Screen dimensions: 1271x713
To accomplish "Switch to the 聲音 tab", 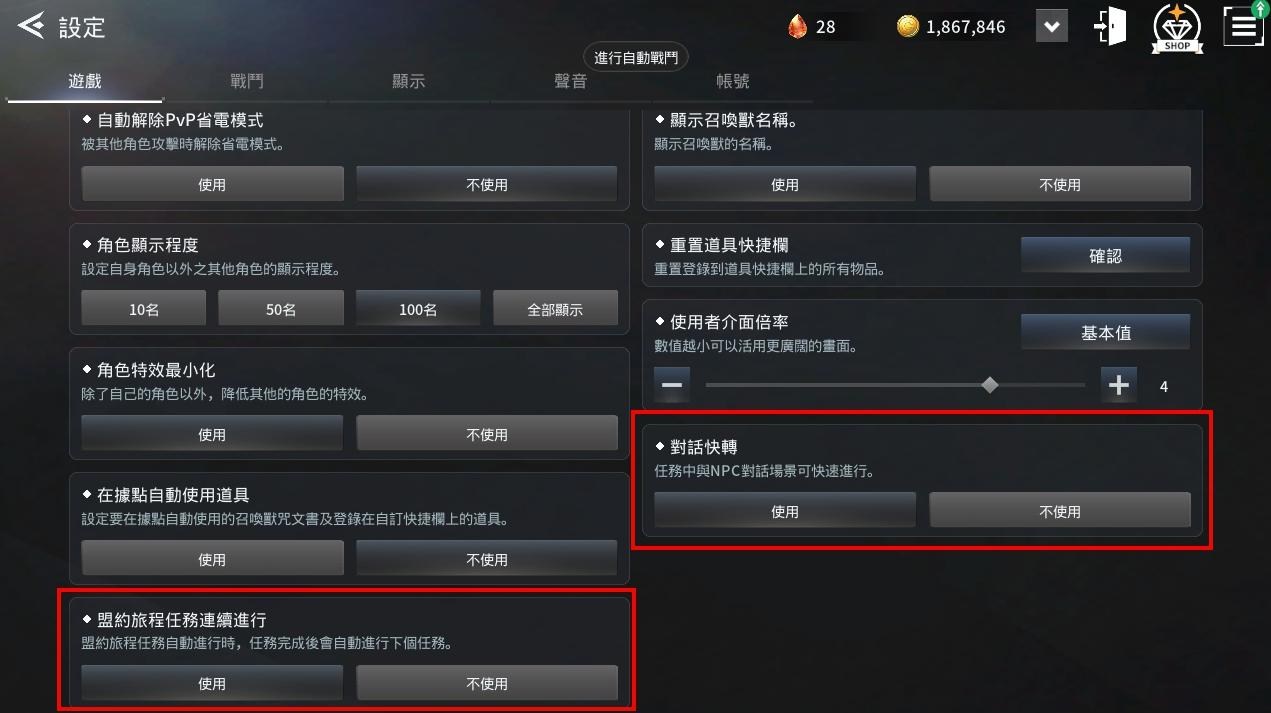I will click(571, 82).
